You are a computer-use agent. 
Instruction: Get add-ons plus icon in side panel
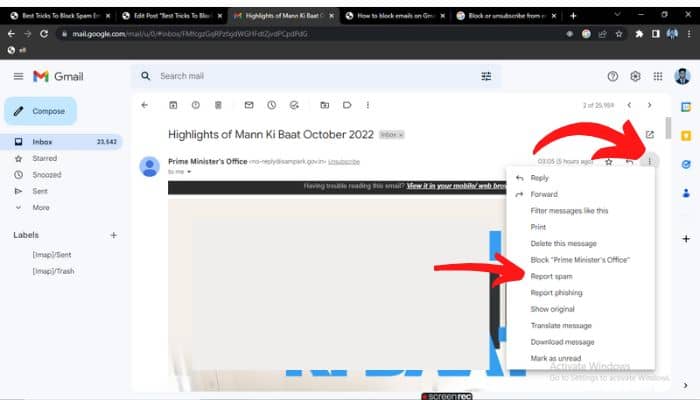pos(686,239)
